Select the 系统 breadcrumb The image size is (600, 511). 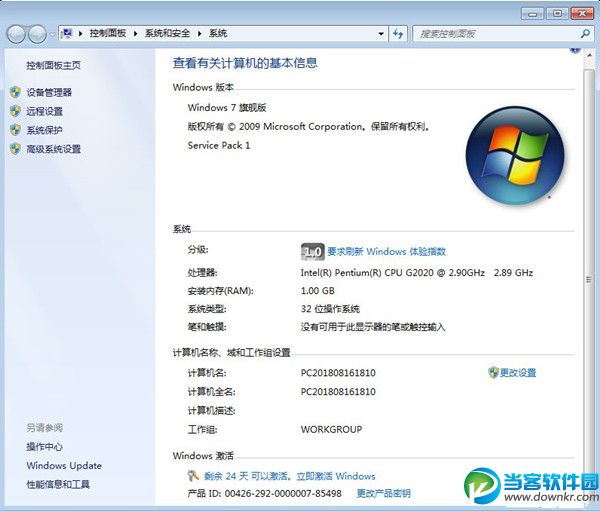[218, 33]
